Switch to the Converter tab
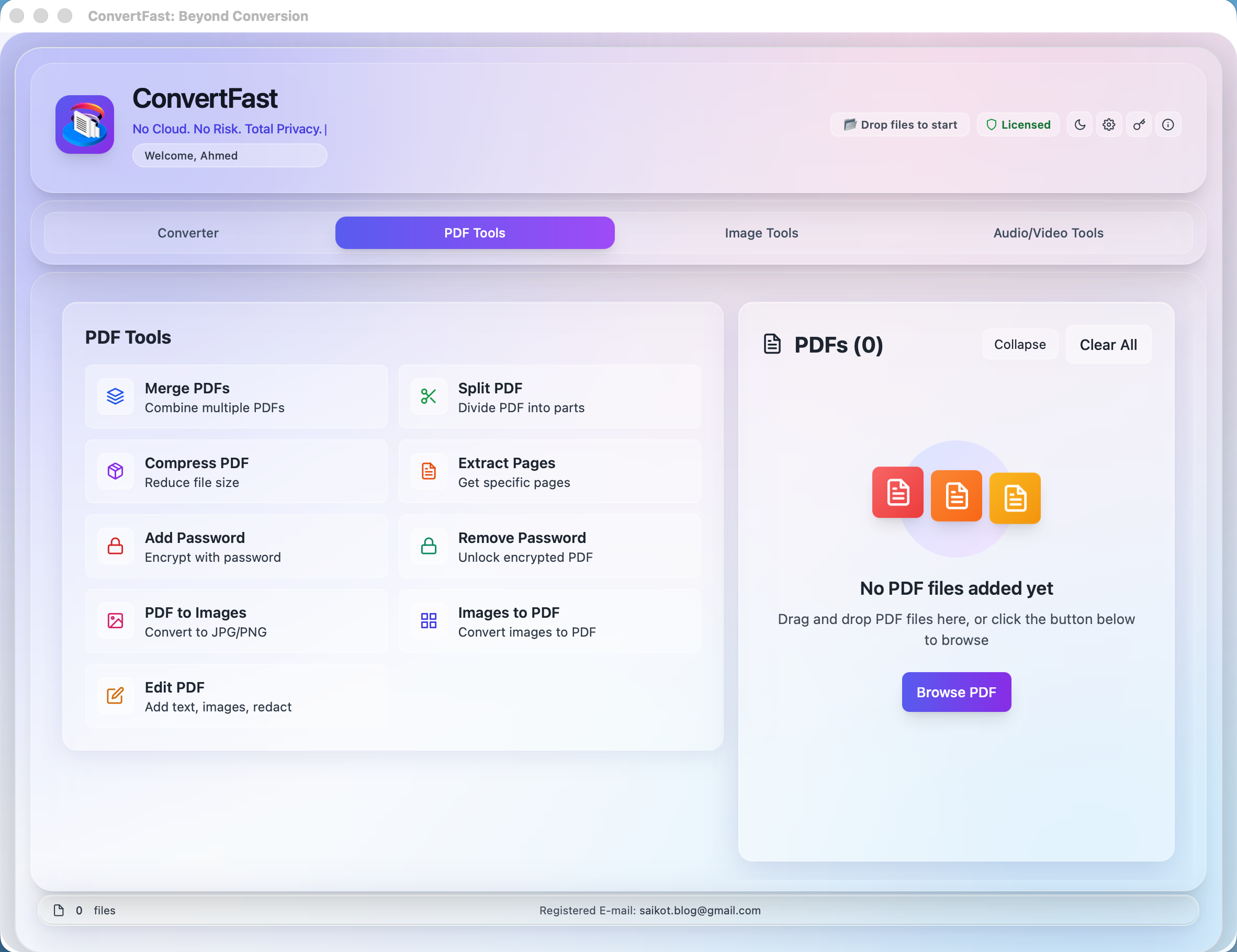This screenshot has width=1237, height=952. pos(187,233)
